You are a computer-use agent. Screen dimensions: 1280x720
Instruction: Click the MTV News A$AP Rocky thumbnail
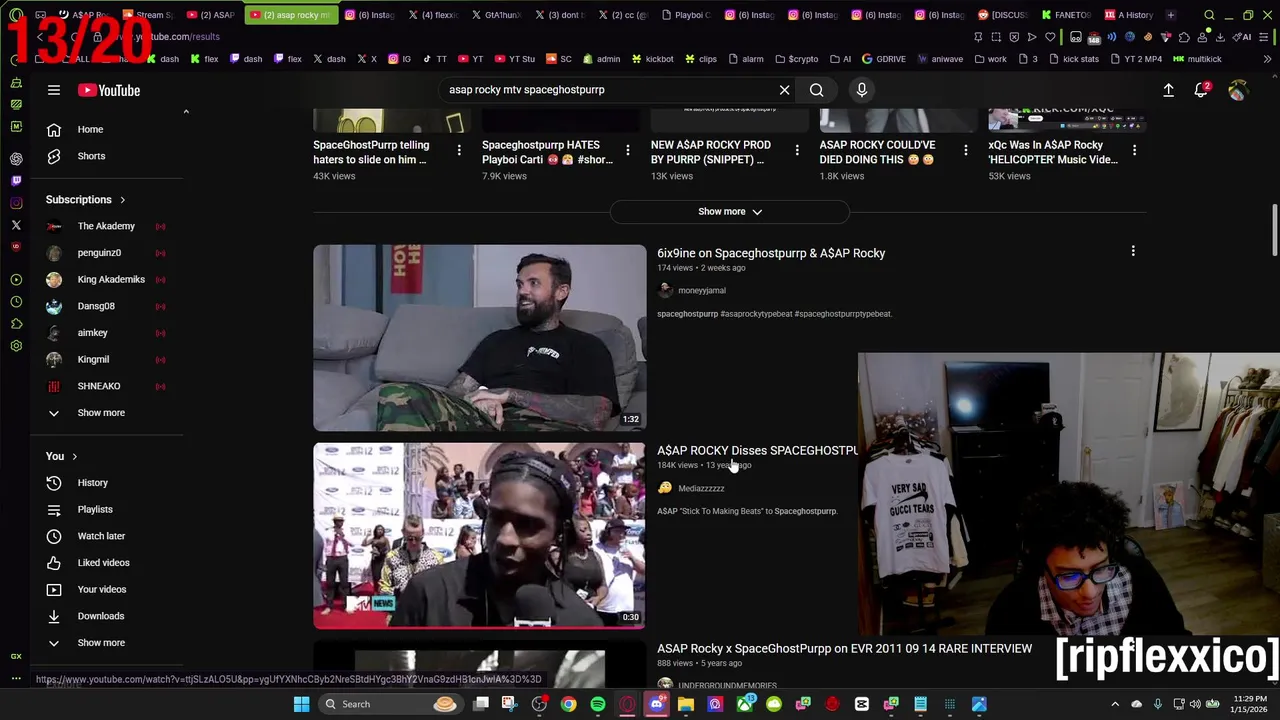click(480, 536)
